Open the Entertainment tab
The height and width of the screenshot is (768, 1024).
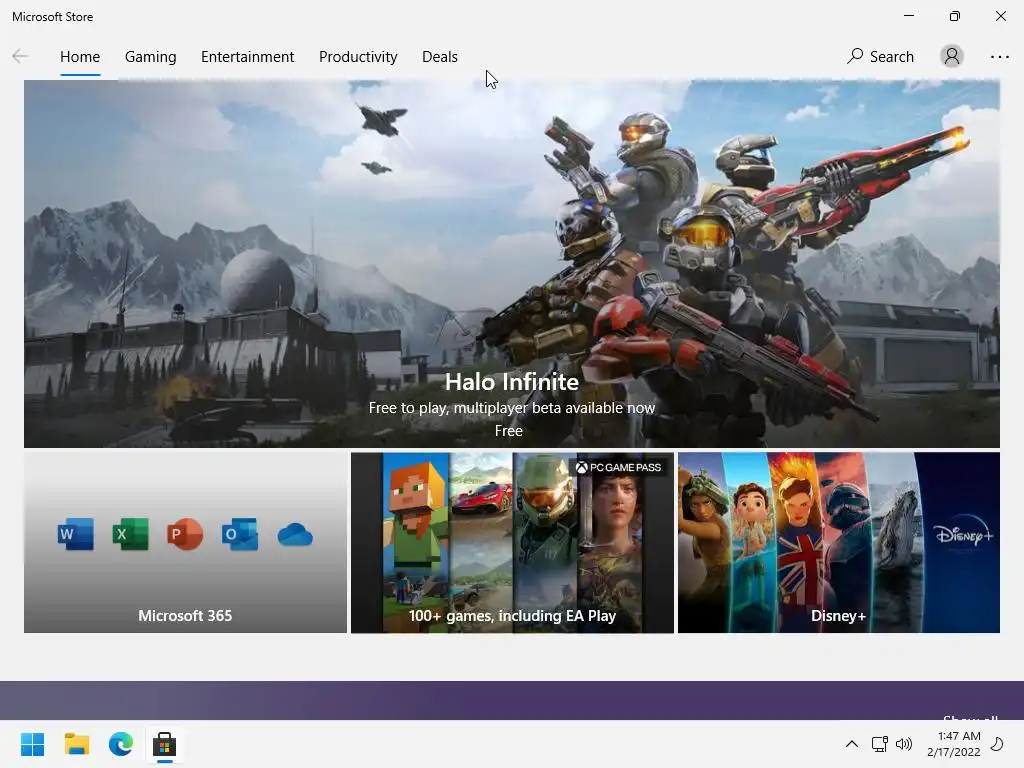tap(248, 57)
